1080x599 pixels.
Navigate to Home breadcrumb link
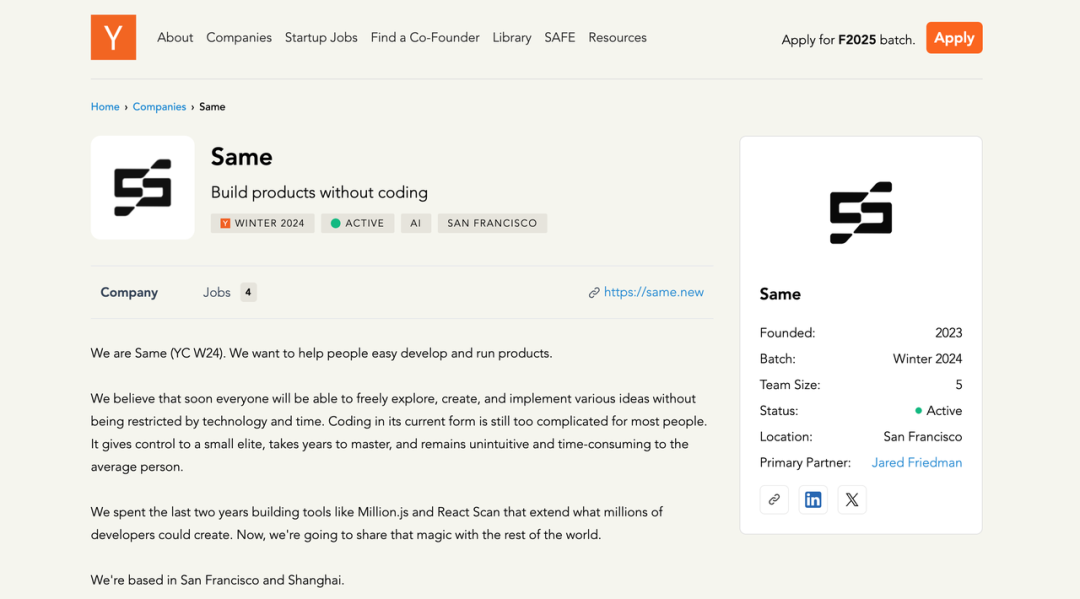(105, 107)
